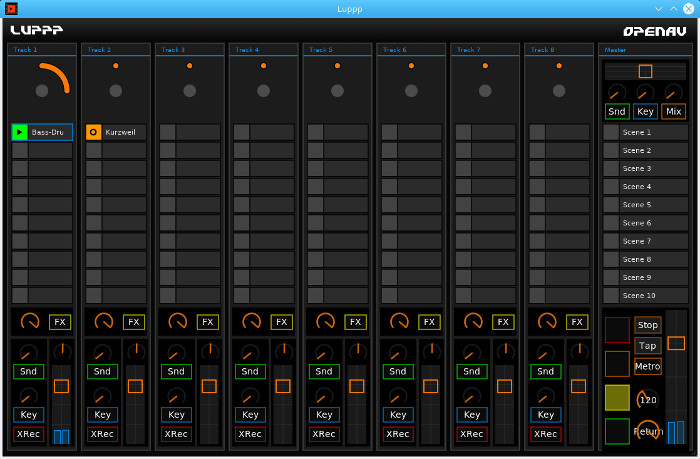Toggle Track 8 Key button
The image size is (700, 459).
(x=546, y=415)
